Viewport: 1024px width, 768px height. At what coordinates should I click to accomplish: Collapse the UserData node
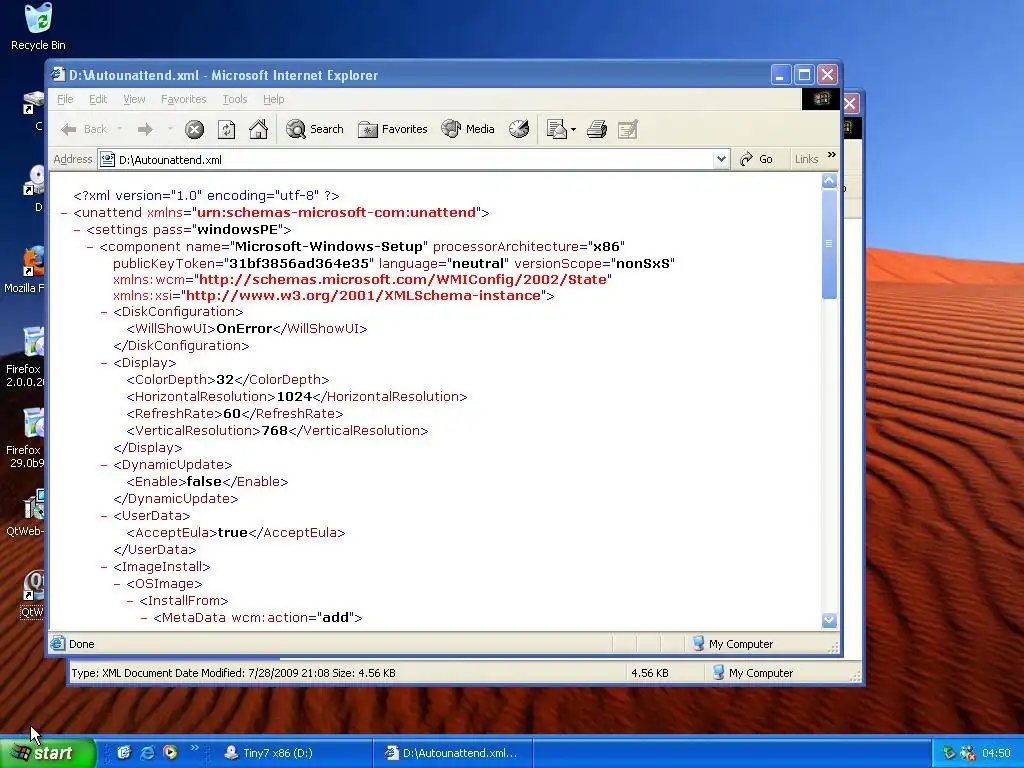(x=104, y=516)
